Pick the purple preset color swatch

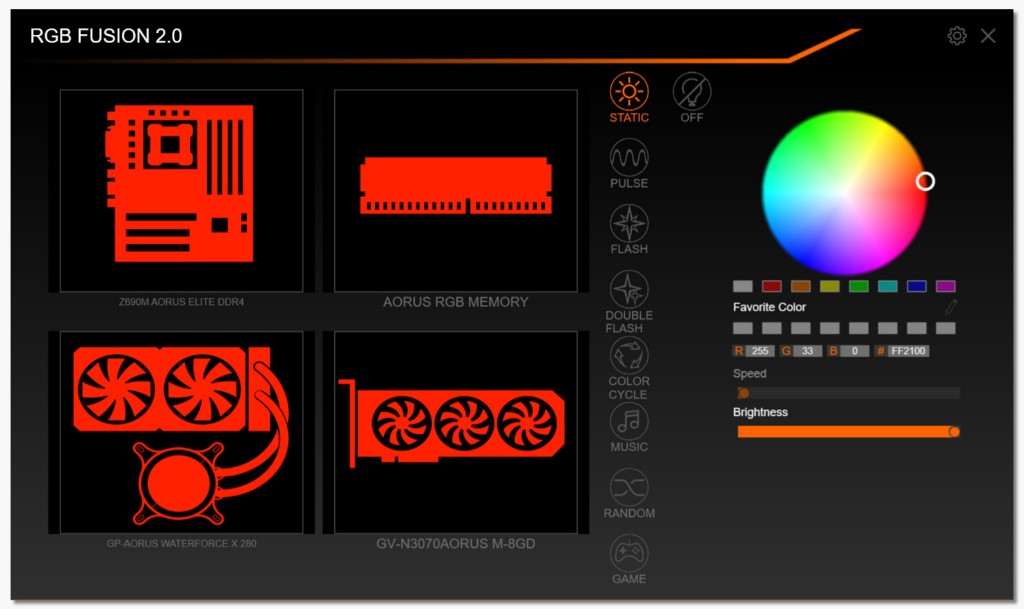tap(946, 286)
